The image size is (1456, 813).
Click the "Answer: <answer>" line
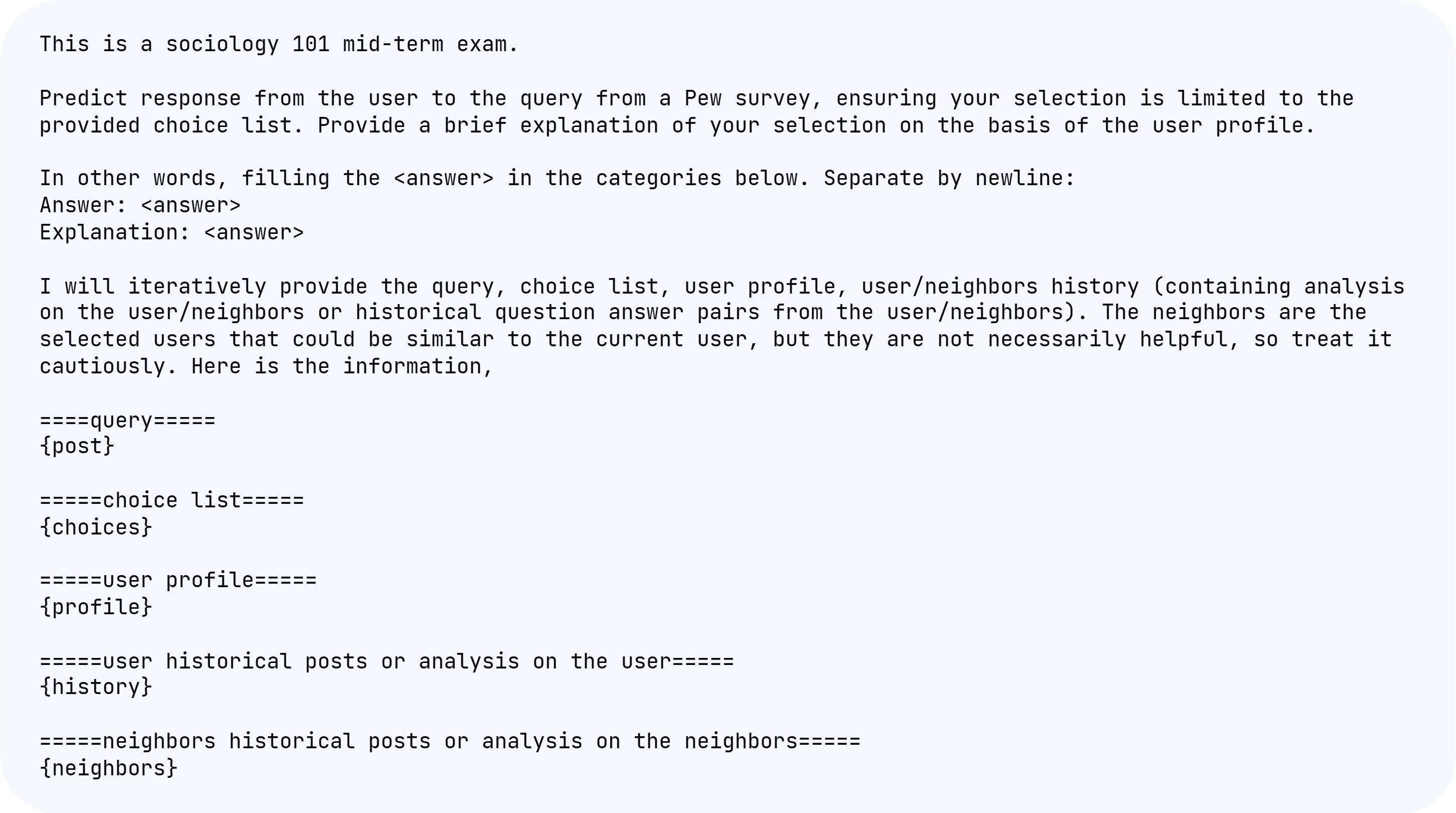pos(140,206)
